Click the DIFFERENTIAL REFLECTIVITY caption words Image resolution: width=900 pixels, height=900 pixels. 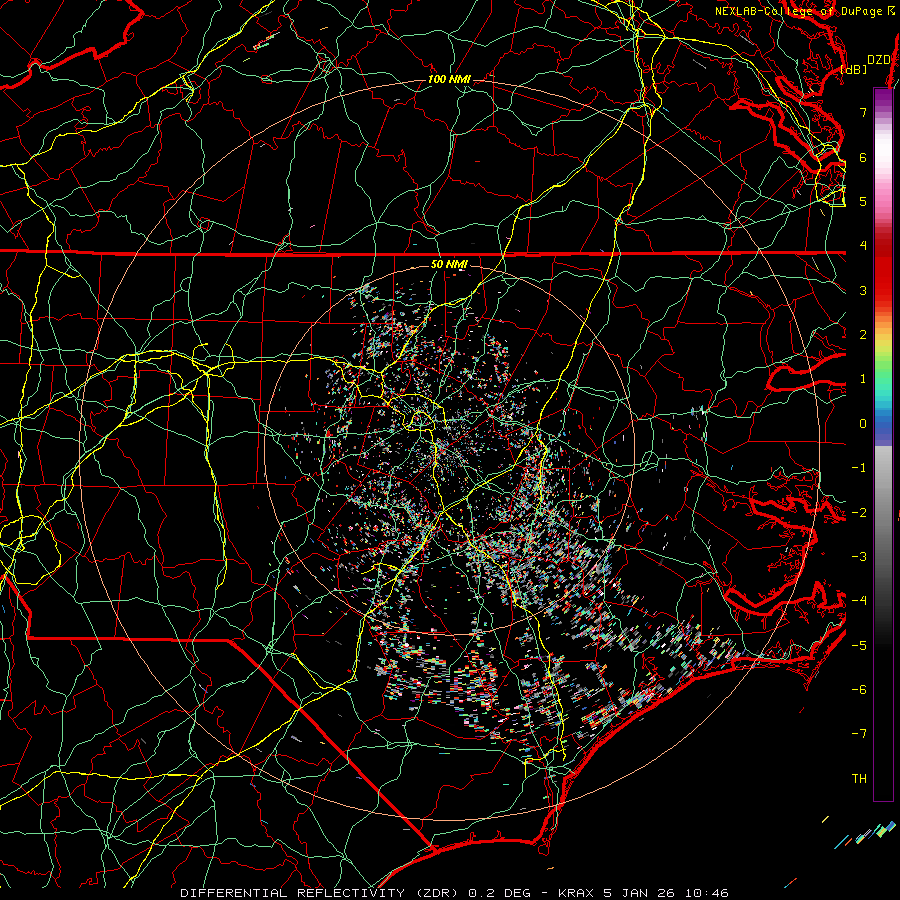(x=292, y=893)
